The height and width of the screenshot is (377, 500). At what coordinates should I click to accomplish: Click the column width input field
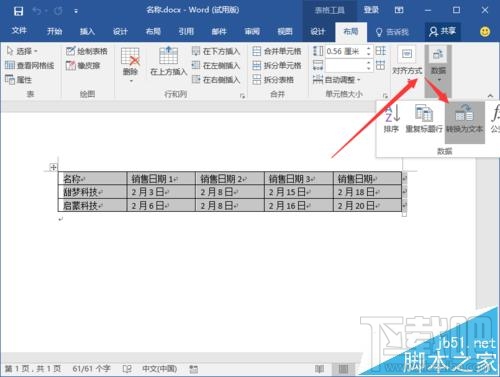click(345, 65)
